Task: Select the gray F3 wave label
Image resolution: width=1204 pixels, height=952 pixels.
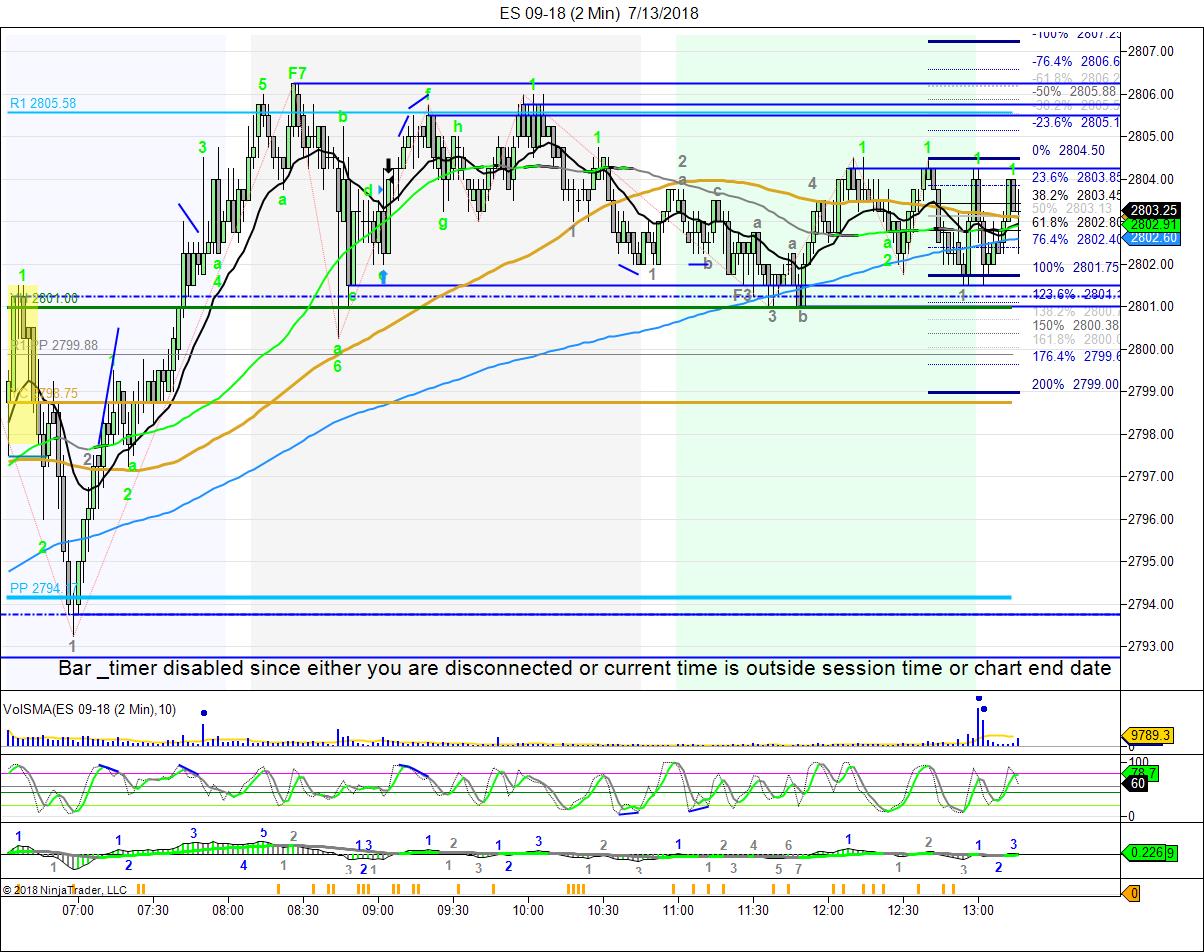Action: coord(742,295)
